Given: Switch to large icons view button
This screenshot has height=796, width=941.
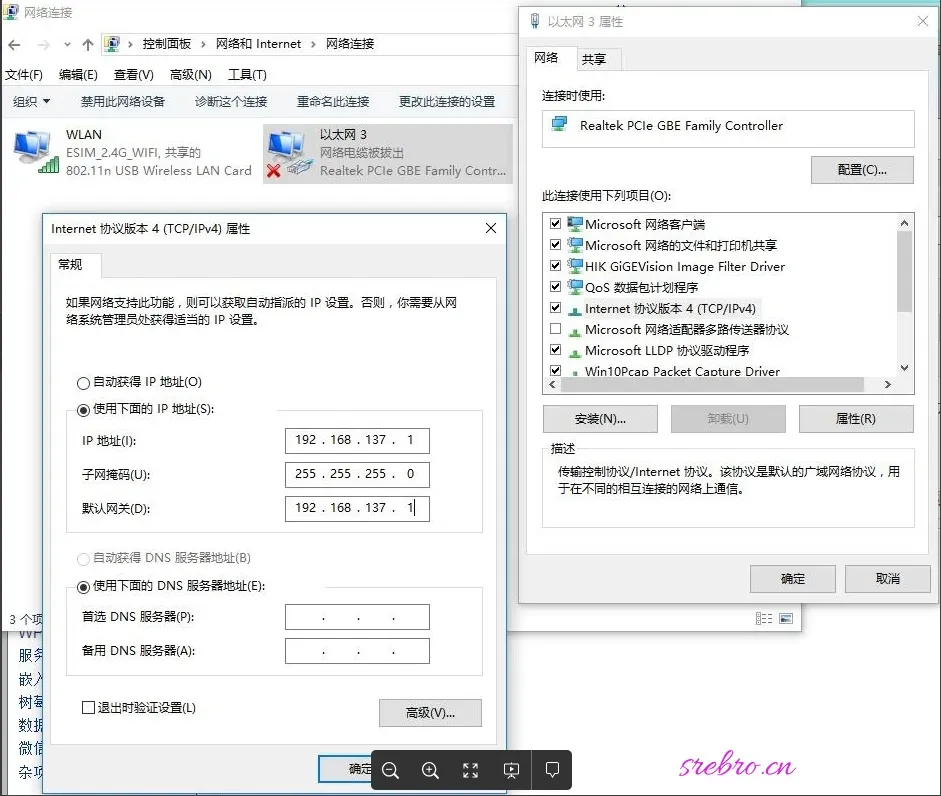Looking at the screenshot, I should tap(786, 618).
